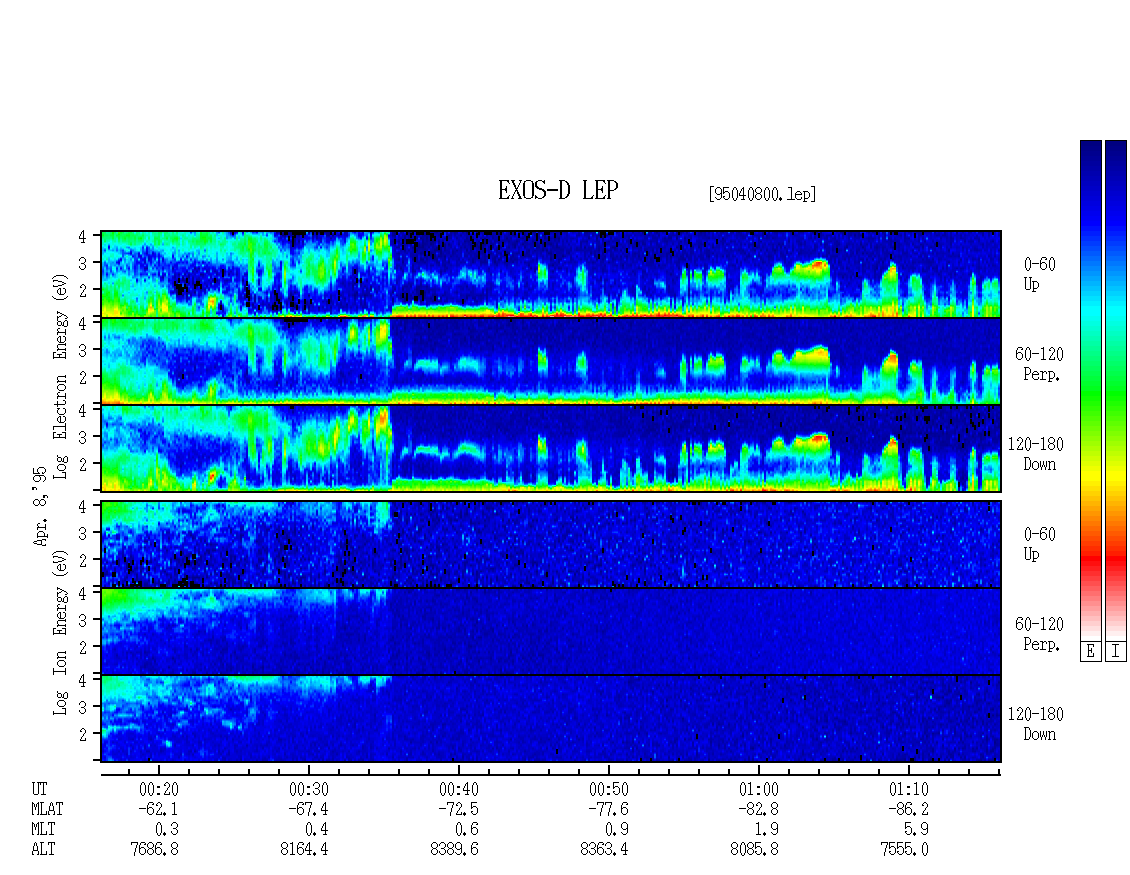
Task: Click the electron color scale bar above E
Action: point(1090,390)
